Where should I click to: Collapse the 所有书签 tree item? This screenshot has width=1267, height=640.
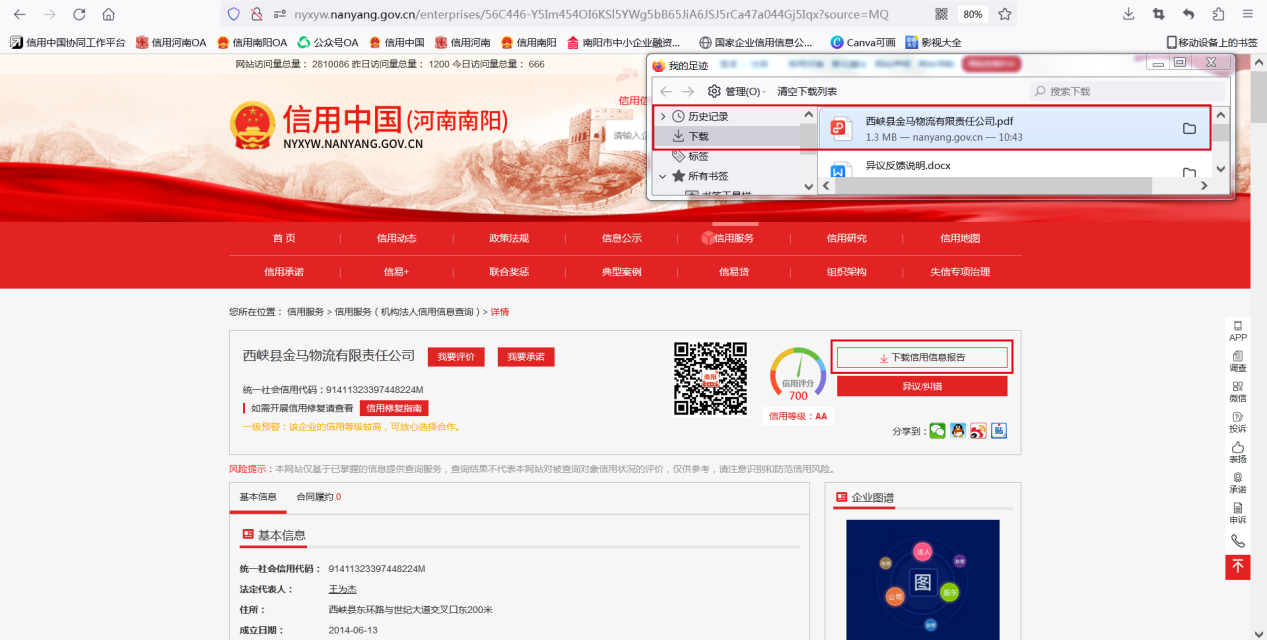(662, 176)
